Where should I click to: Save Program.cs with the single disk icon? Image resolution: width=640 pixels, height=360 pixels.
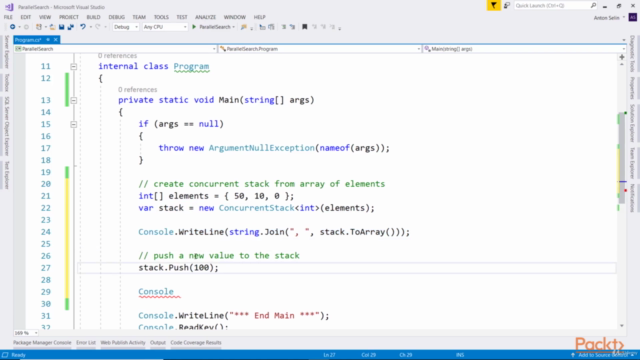coord(61,27)
